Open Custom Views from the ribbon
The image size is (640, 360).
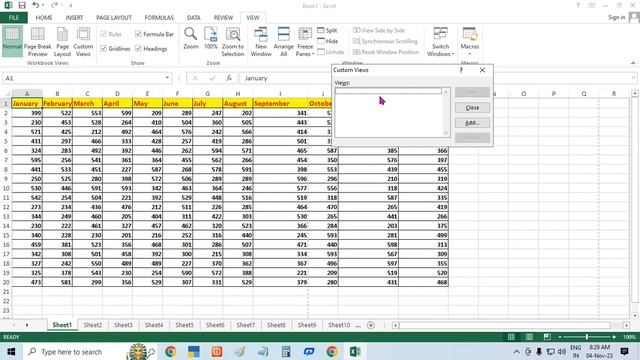(x=83, y=42)
